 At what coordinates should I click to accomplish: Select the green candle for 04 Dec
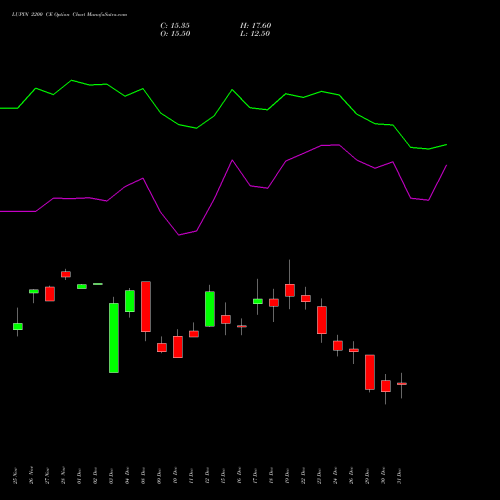(x=130, y=301)
